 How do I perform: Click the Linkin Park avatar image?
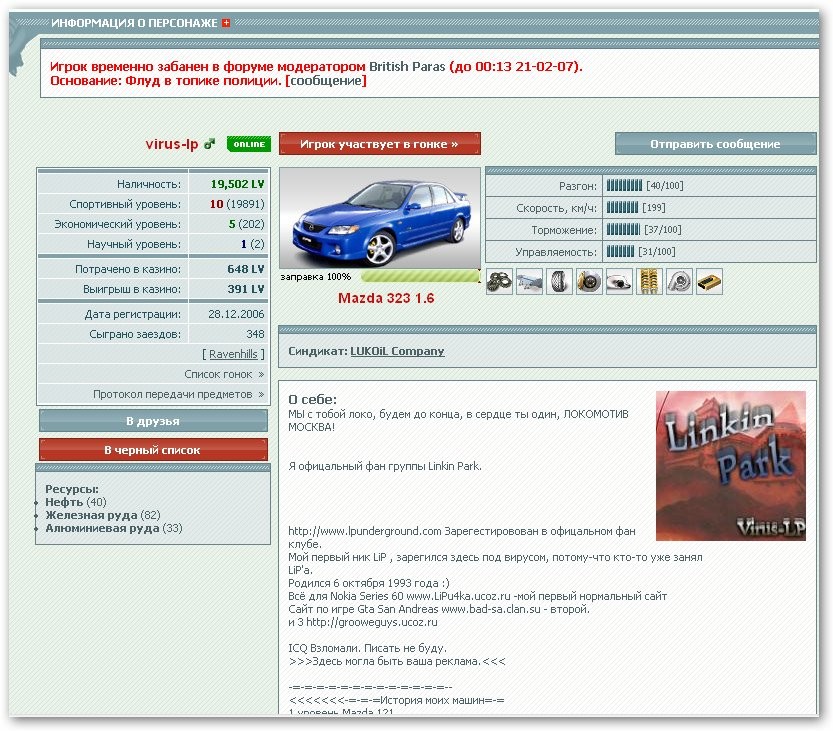pos(731,466)
